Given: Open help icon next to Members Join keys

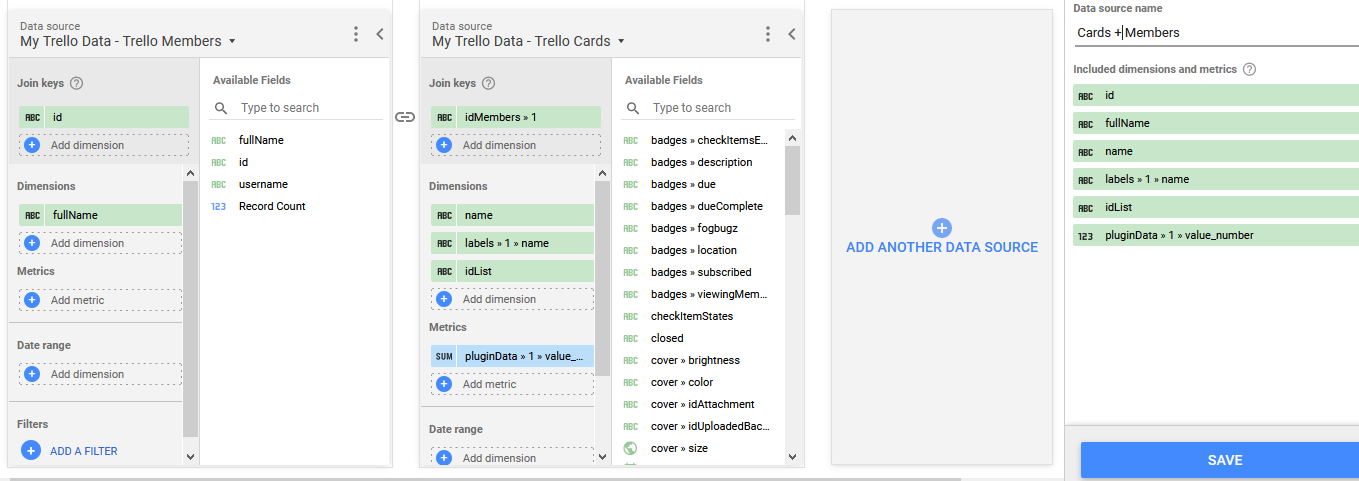Looking at the screenshot, I should [x=77, y=84].
